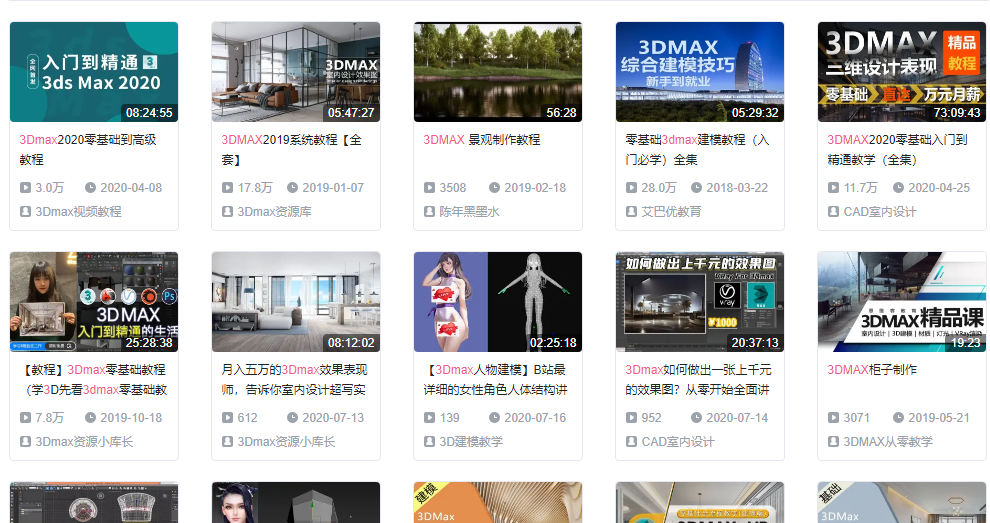Visit uploader 陈年黑墨水
Viewport: 990px width, 523px height.
(x=470, y=212)
